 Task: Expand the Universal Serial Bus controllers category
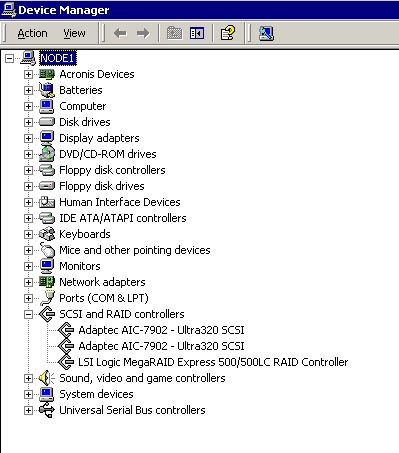(28, 410)
